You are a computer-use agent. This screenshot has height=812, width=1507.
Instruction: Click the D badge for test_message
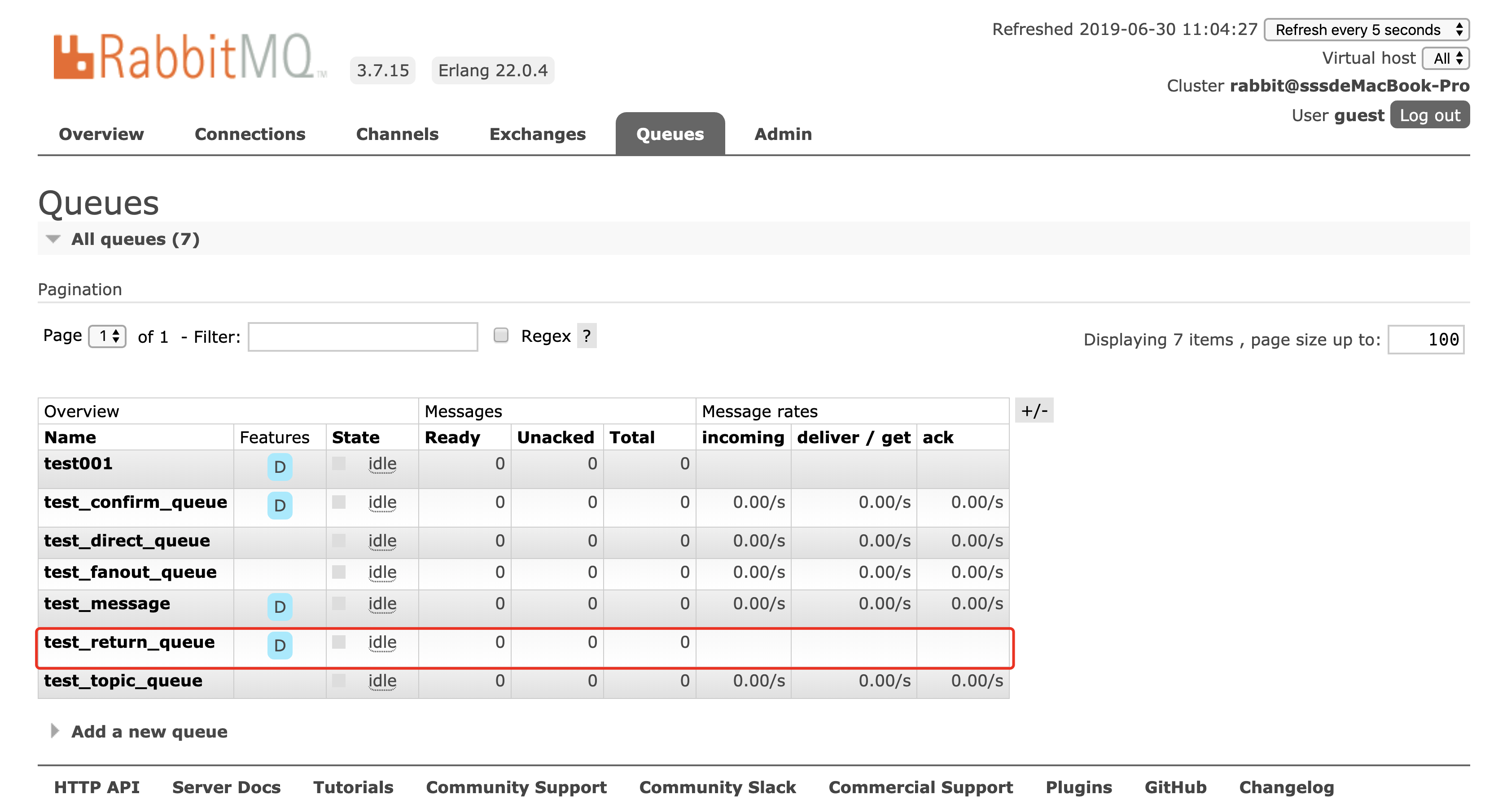pos(280,607)
